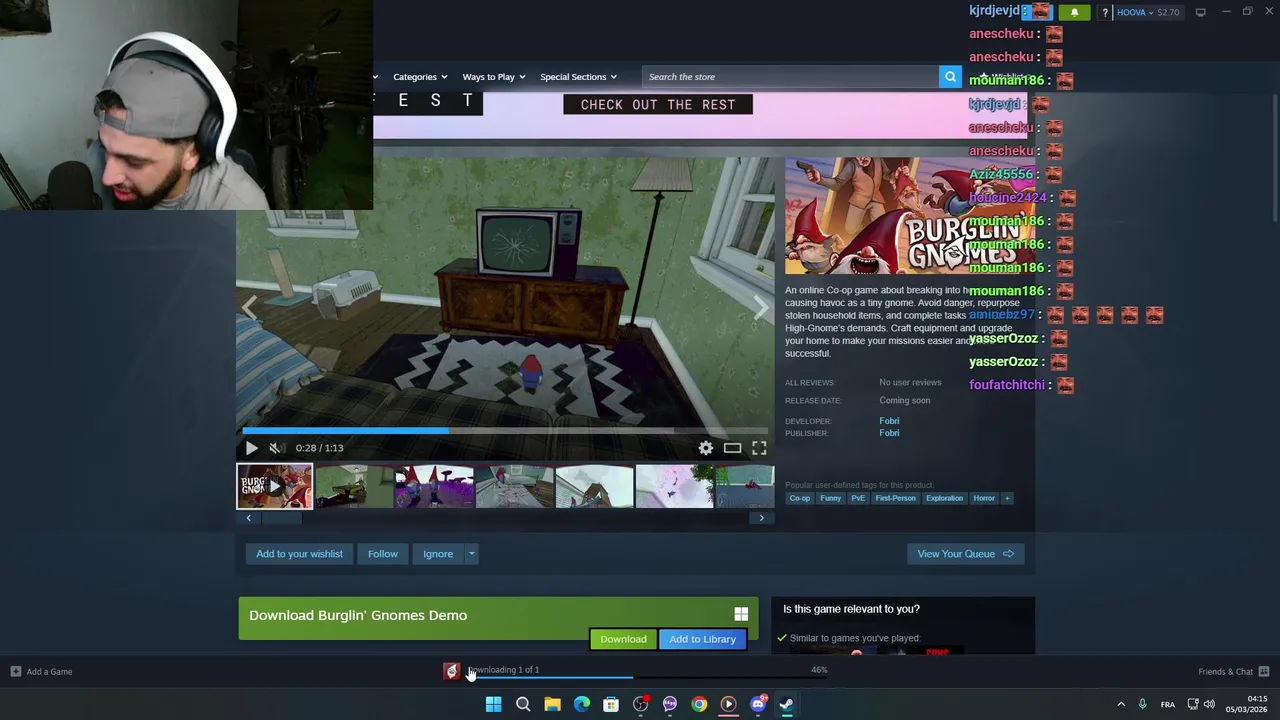Open Windows taskbar search
1280x720 pixels.
[523, 704]
